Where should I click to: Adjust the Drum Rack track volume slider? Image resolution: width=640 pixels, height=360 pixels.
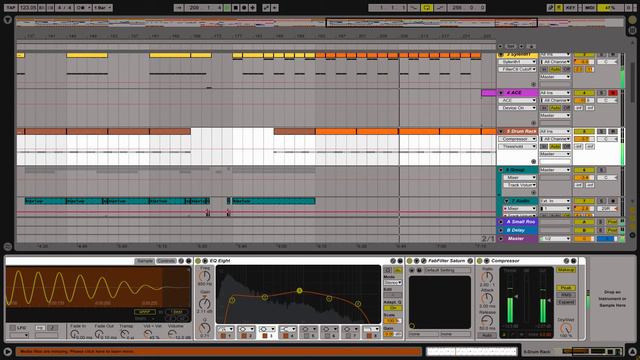584,139
